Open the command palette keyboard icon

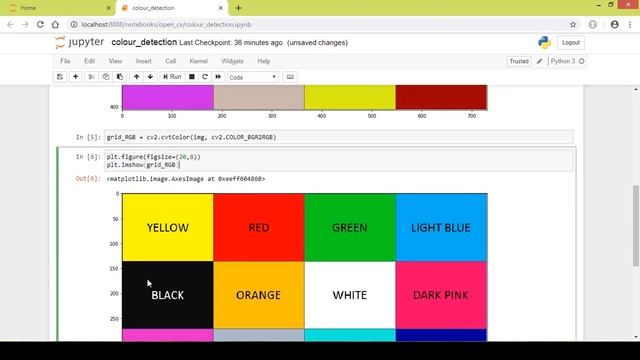coord(290,77)
